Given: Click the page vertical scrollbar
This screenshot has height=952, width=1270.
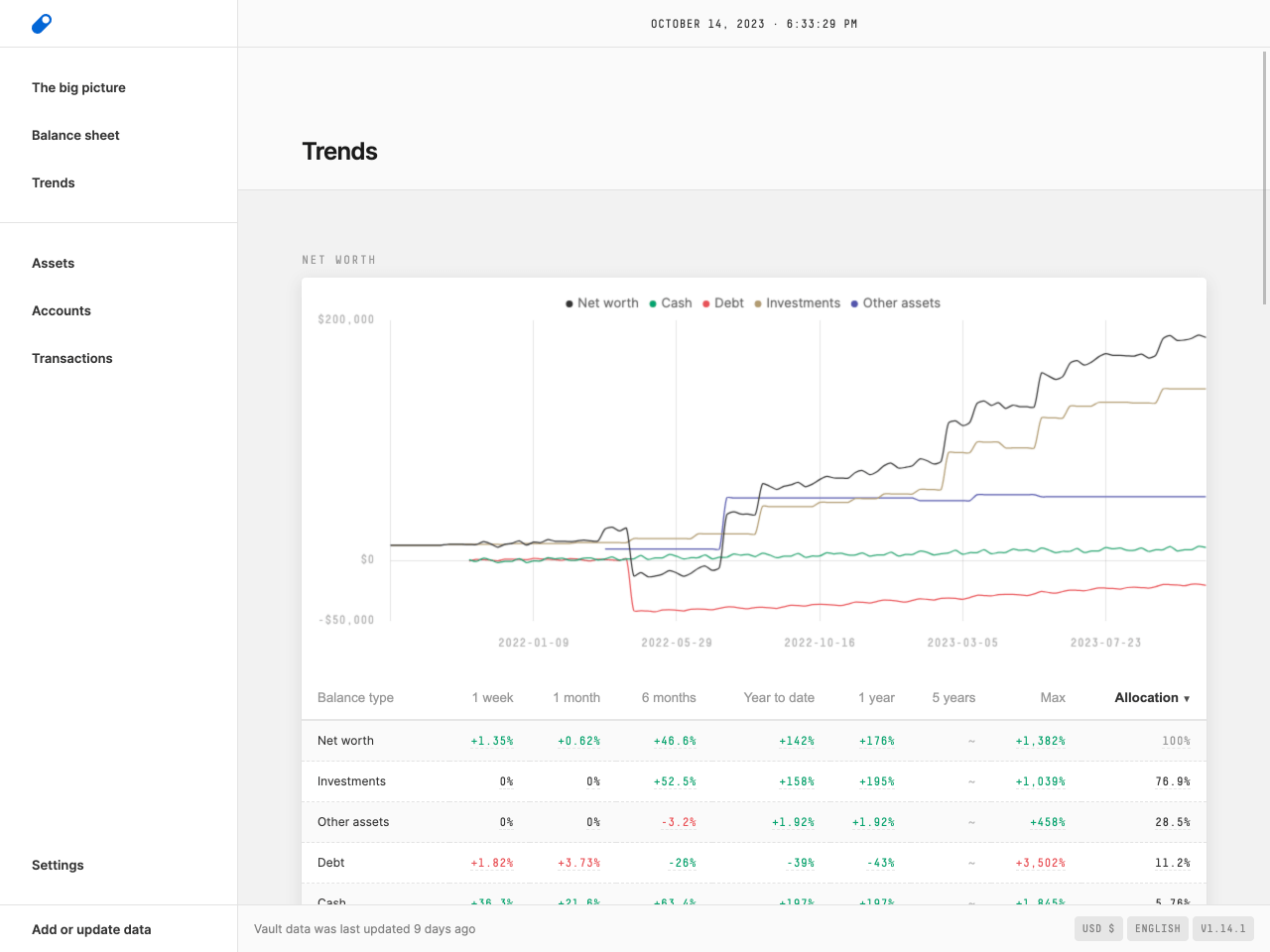Looking at the screenshot, I should click(x=1265, y=178).
